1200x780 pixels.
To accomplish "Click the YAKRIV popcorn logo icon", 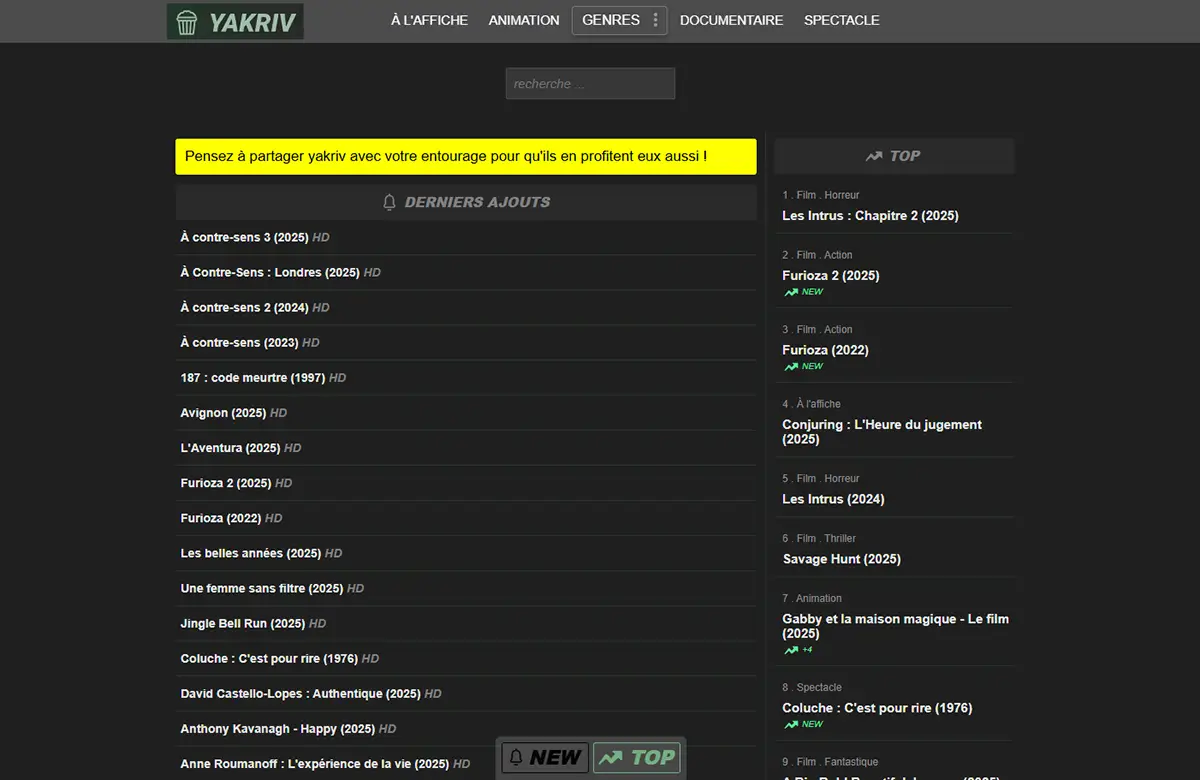I will tap(186, 22).
